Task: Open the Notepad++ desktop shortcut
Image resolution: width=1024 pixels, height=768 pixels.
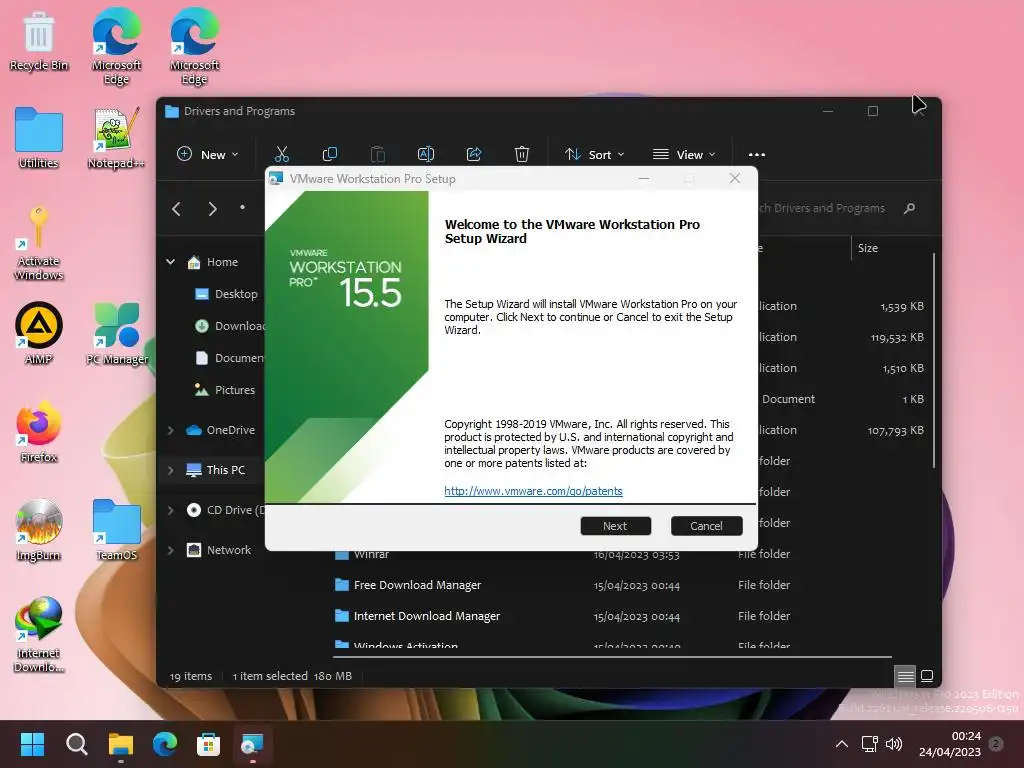Action: click(x=116, y=138)
